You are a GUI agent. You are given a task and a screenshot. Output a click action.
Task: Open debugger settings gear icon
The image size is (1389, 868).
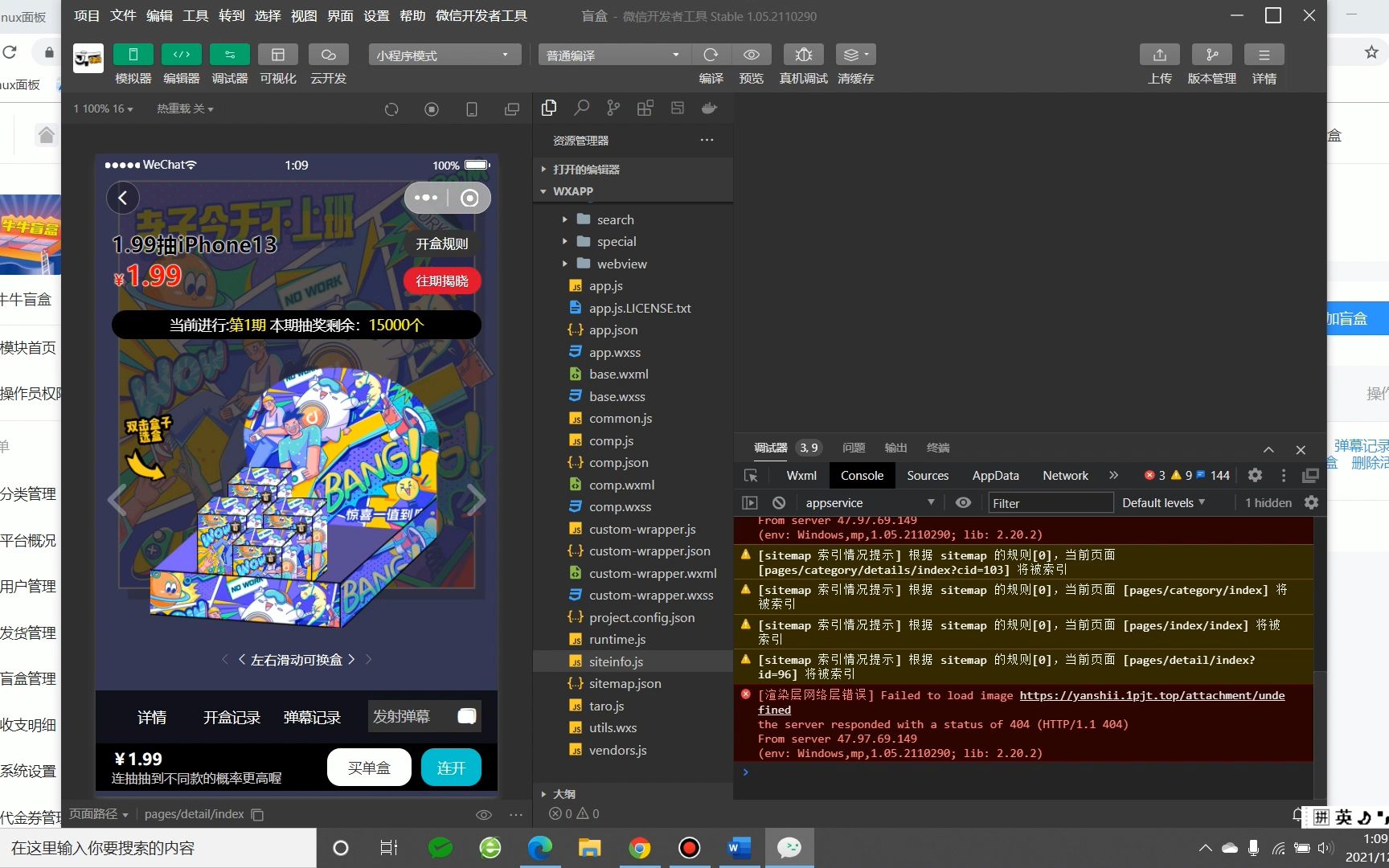1255,475
